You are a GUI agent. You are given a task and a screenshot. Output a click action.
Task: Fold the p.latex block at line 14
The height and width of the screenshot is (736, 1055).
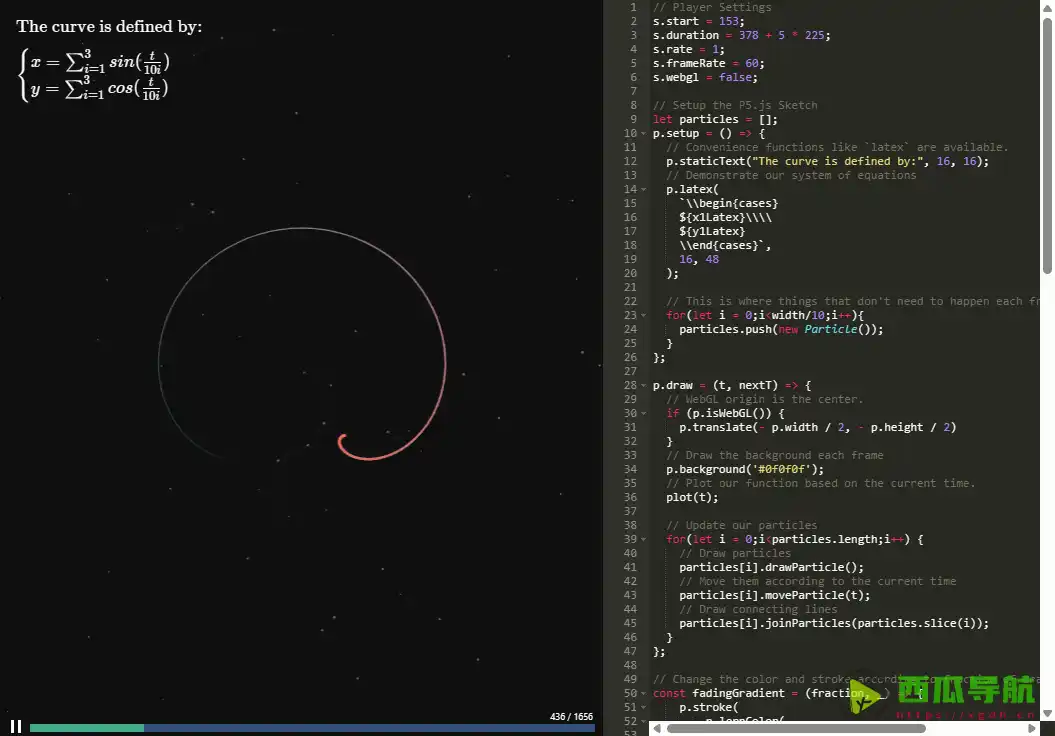644,189
